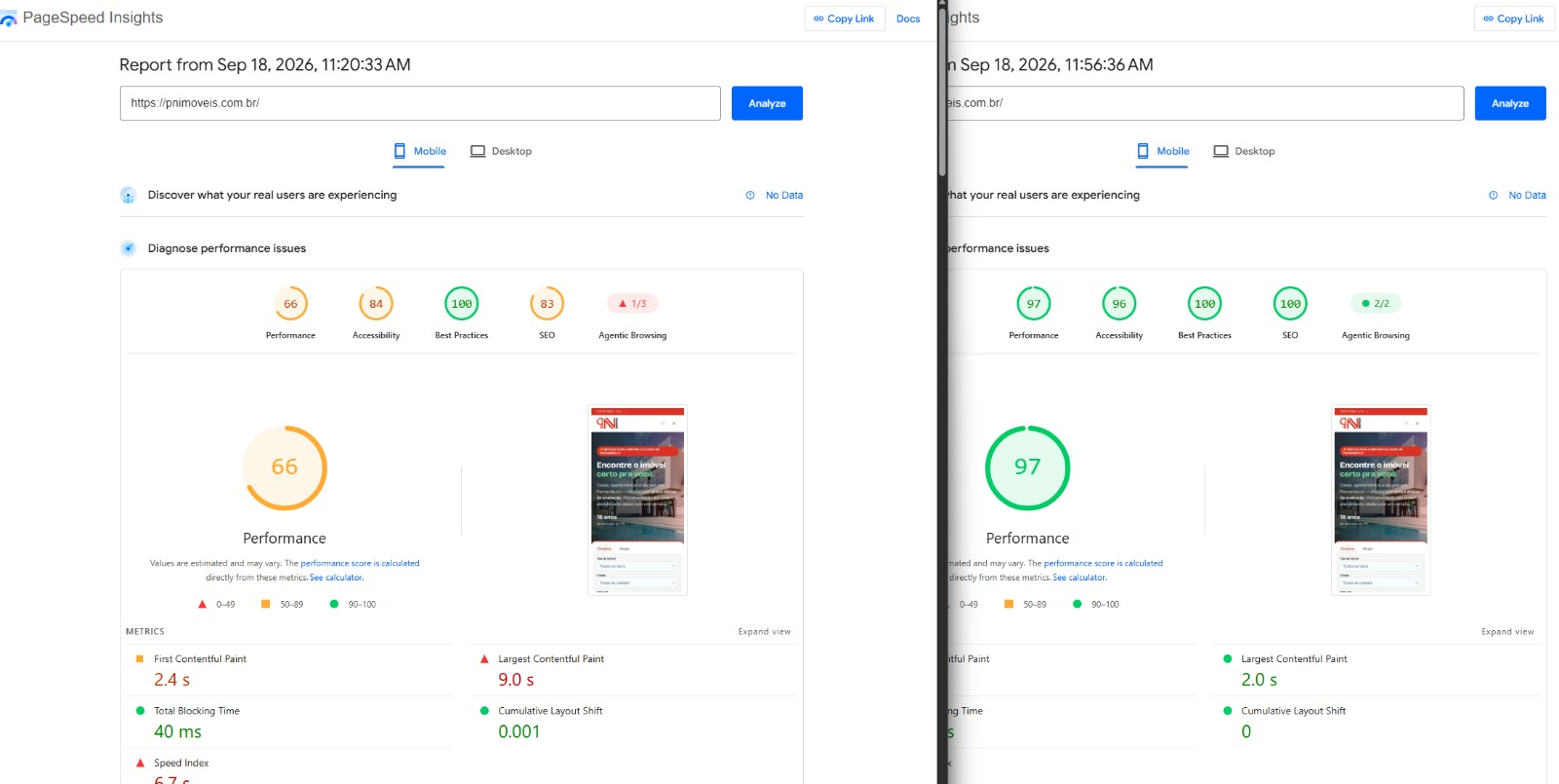Click the large 66 Performance score circle
This screenshot has height=784, width=1559.
[x=285, y=467]
